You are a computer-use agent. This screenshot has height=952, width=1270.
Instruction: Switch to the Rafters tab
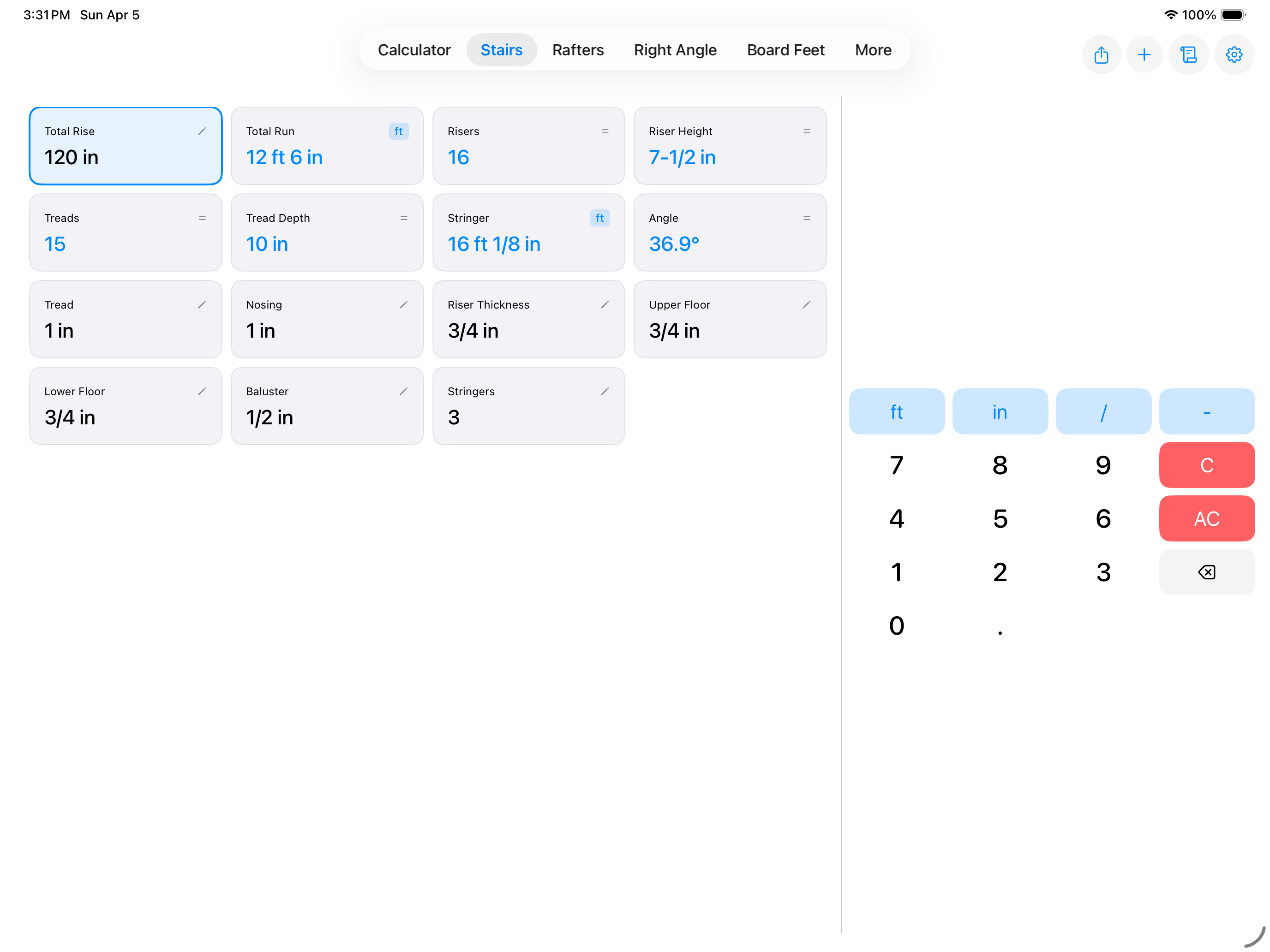578,50
